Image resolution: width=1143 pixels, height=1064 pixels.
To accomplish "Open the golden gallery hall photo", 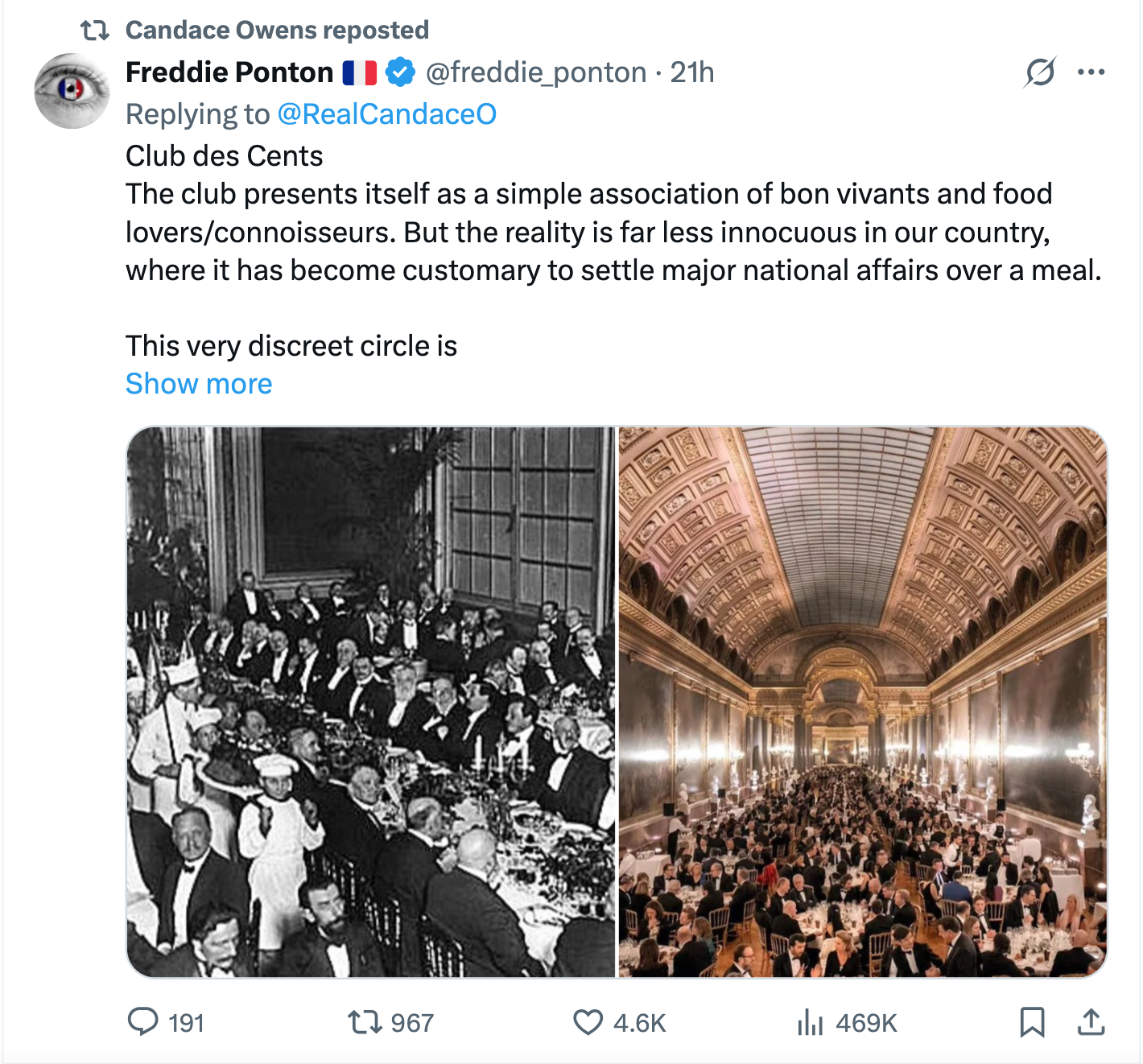I will [x=863, y=702].
